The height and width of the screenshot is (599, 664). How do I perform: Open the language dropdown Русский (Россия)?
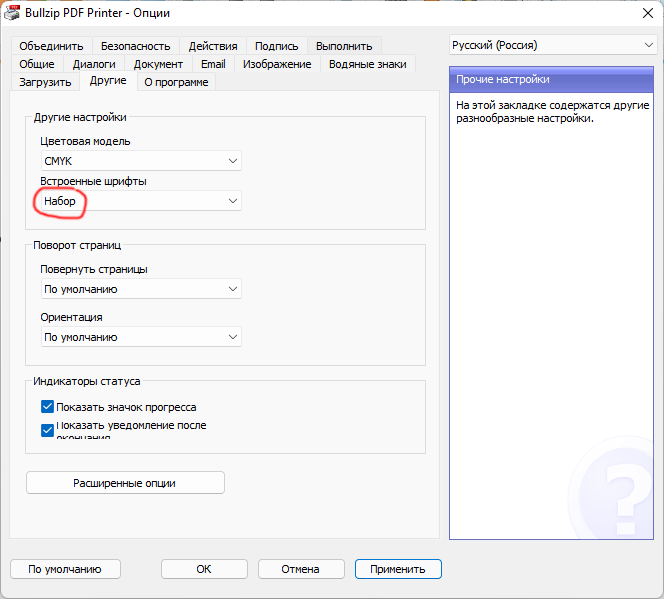pyautogui.click(x=553, y=45)
